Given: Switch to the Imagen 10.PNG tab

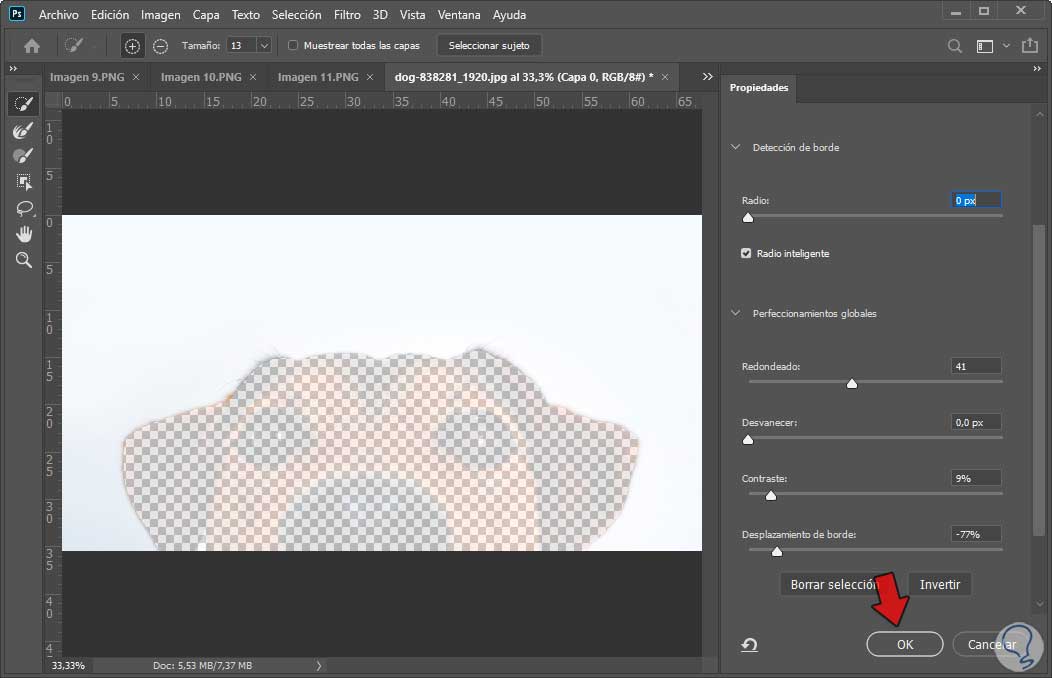Looking at the screenshot, I should [x=200, y=77].
